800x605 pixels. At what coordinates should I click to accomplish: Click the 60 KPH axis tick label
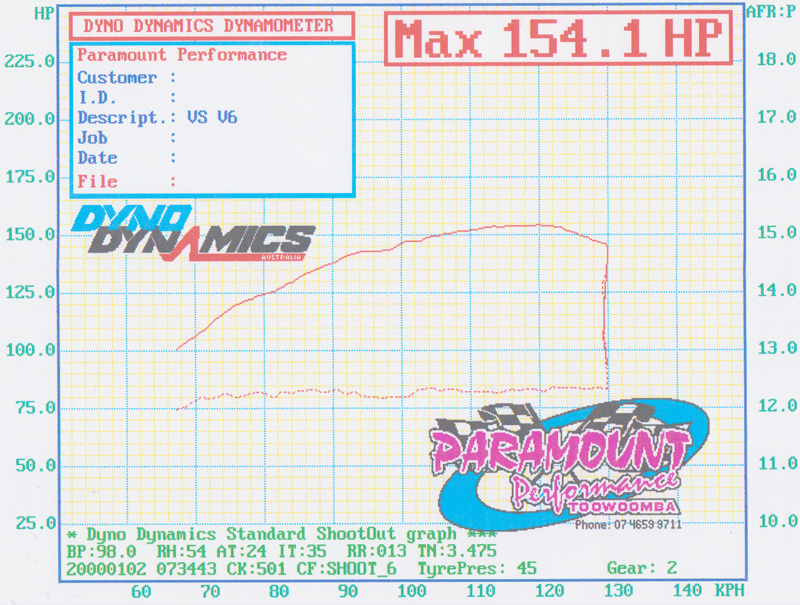point(141,591)
